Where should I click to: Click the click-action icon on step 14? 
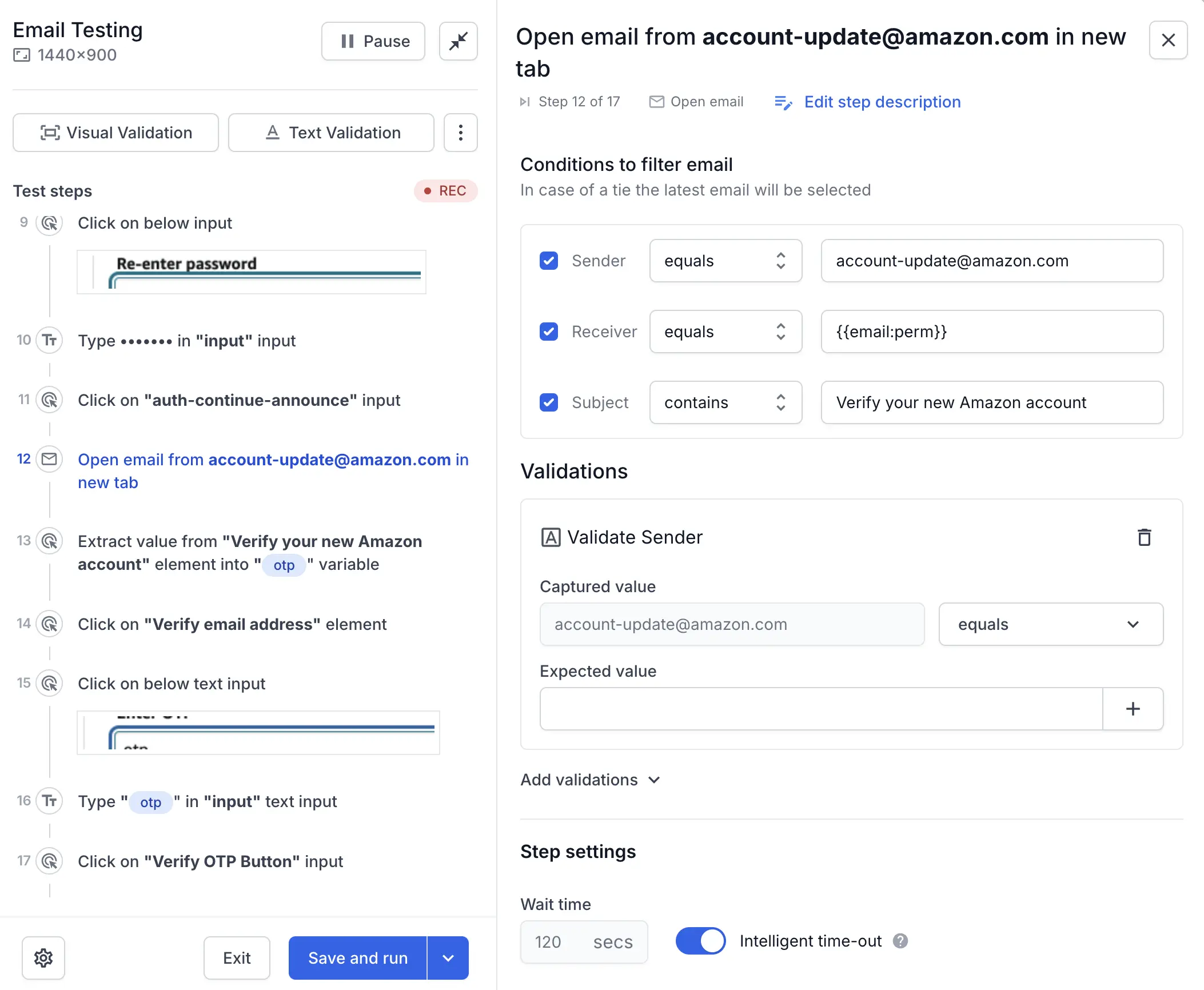point(50,624)
